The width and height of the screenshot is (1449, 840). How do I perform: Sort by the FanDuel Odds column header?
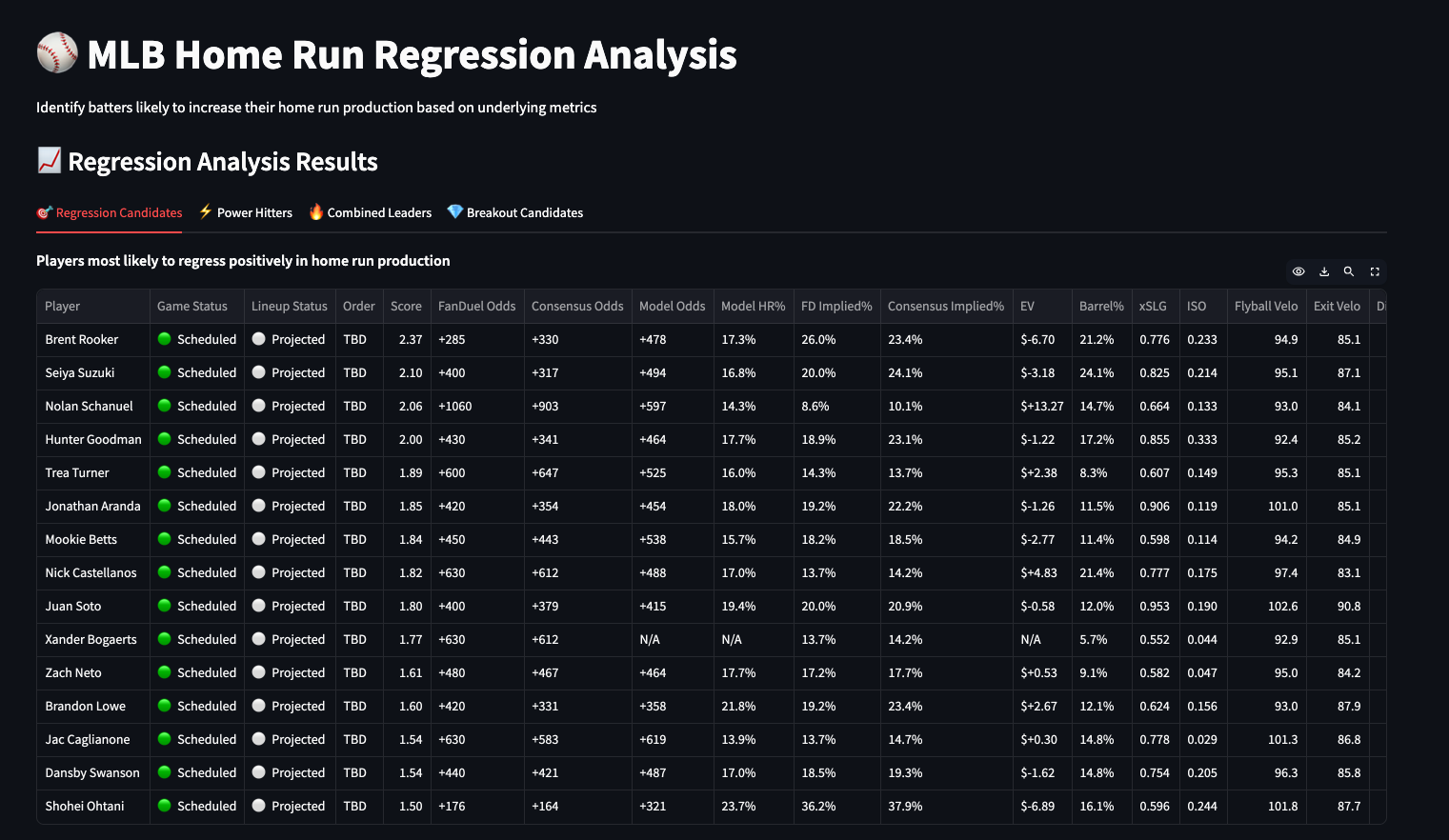476,306
